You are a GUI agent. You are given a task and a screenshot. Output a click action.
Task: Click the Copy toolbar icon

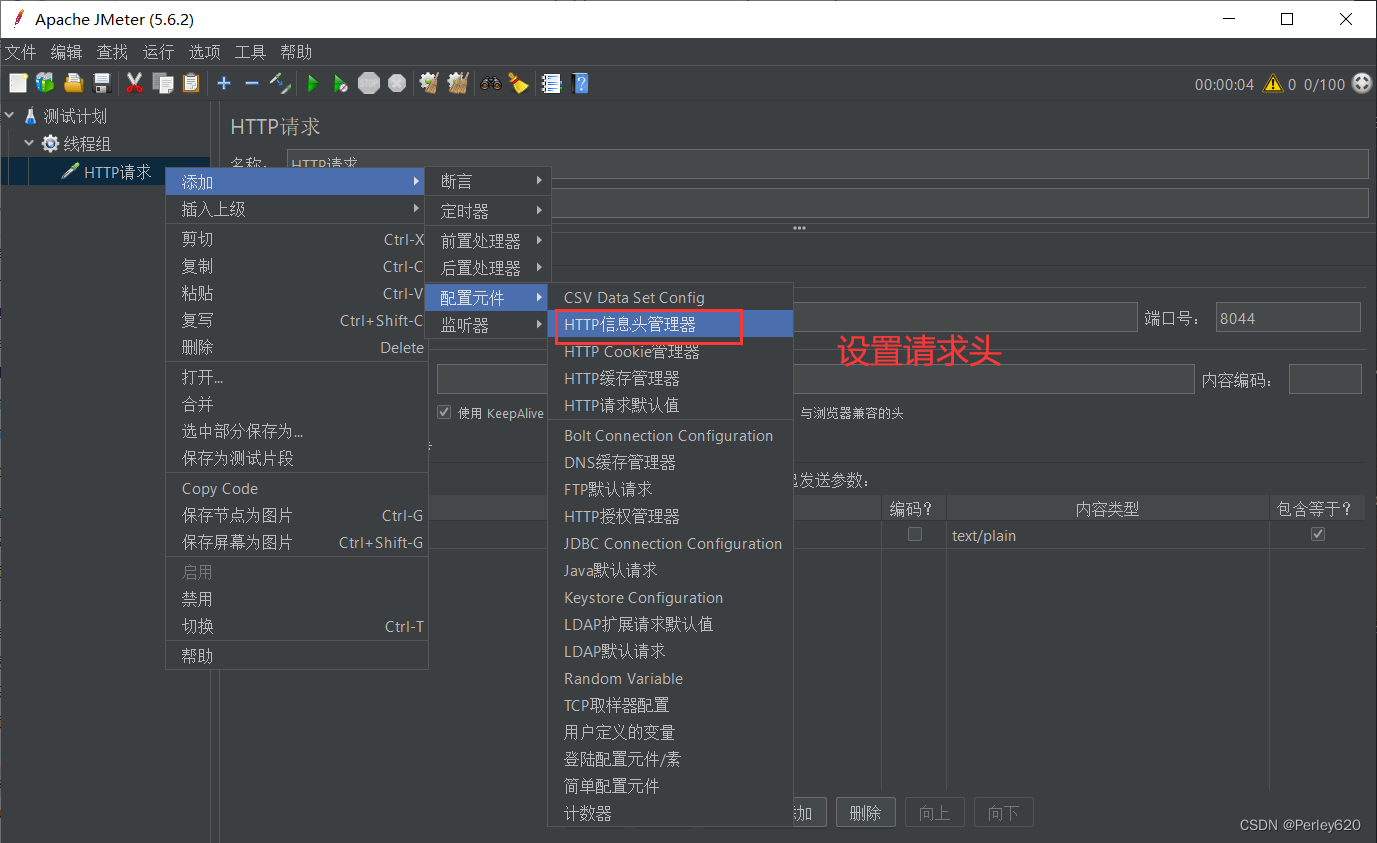point(162,83)
